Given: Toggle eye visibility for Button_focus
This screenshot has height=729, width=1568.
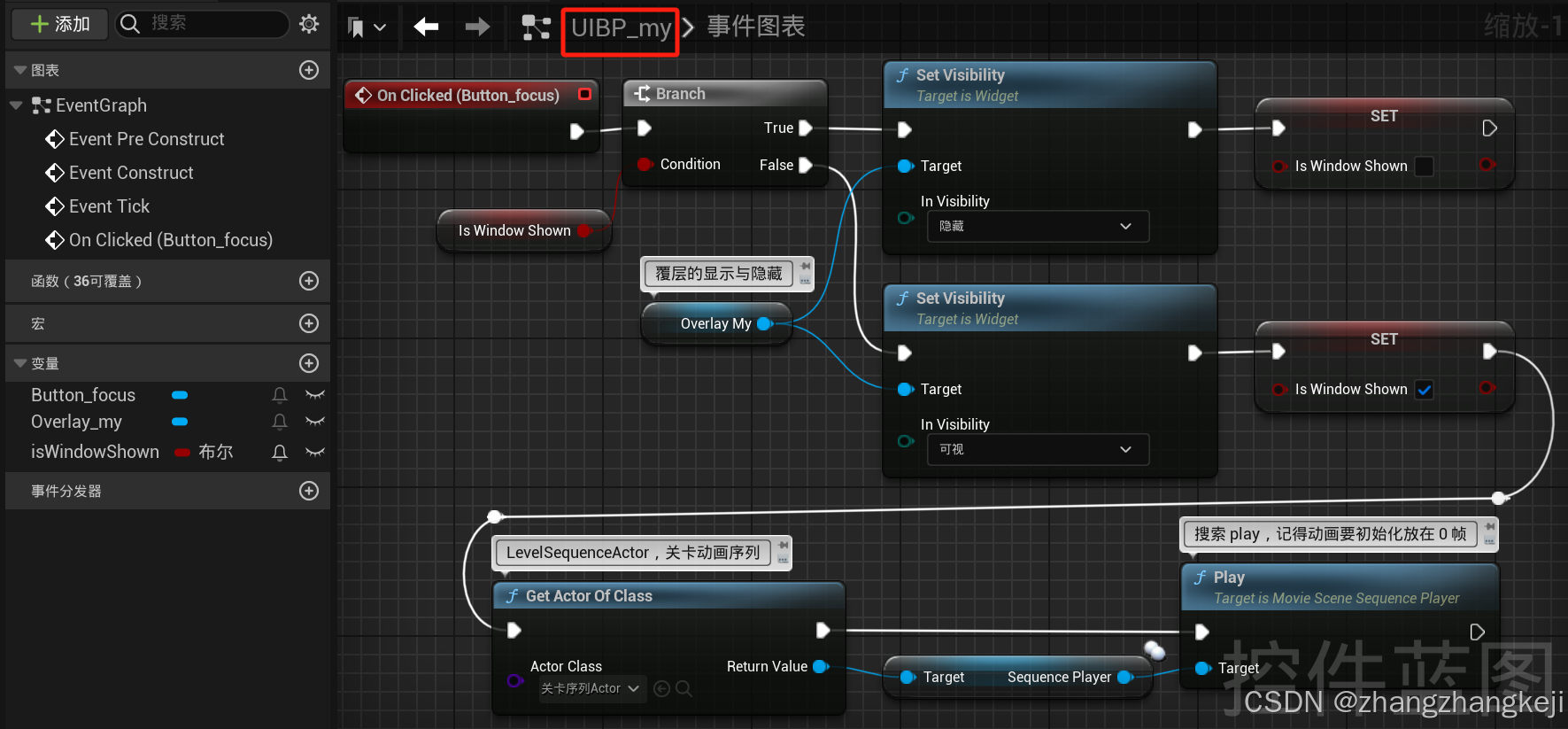Looking at the screenshot, I should coord(314,395).
